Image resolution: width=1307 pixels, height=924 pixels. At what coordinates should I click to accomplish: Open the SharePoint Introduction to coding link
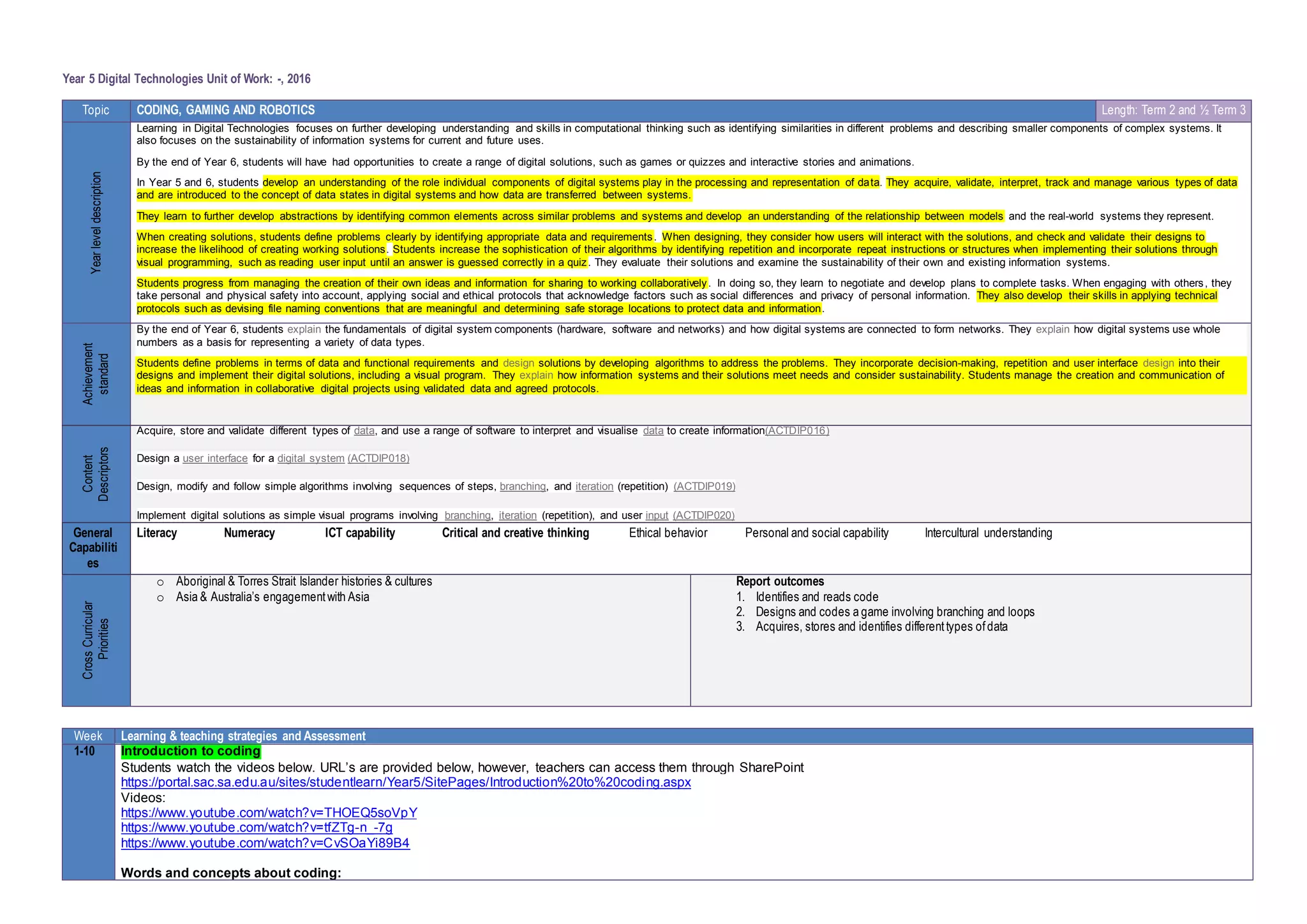coord(405,782)
